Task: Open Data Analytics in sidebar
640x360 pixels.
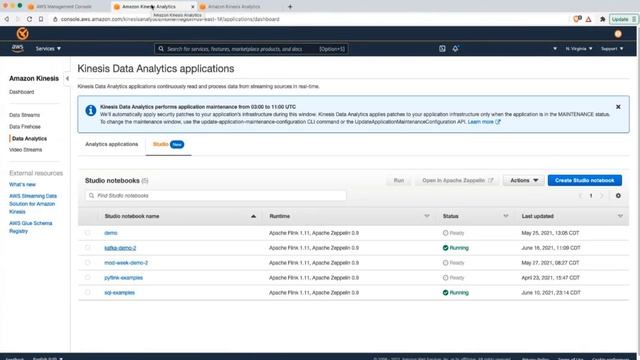Action: (x=29, y=138)
